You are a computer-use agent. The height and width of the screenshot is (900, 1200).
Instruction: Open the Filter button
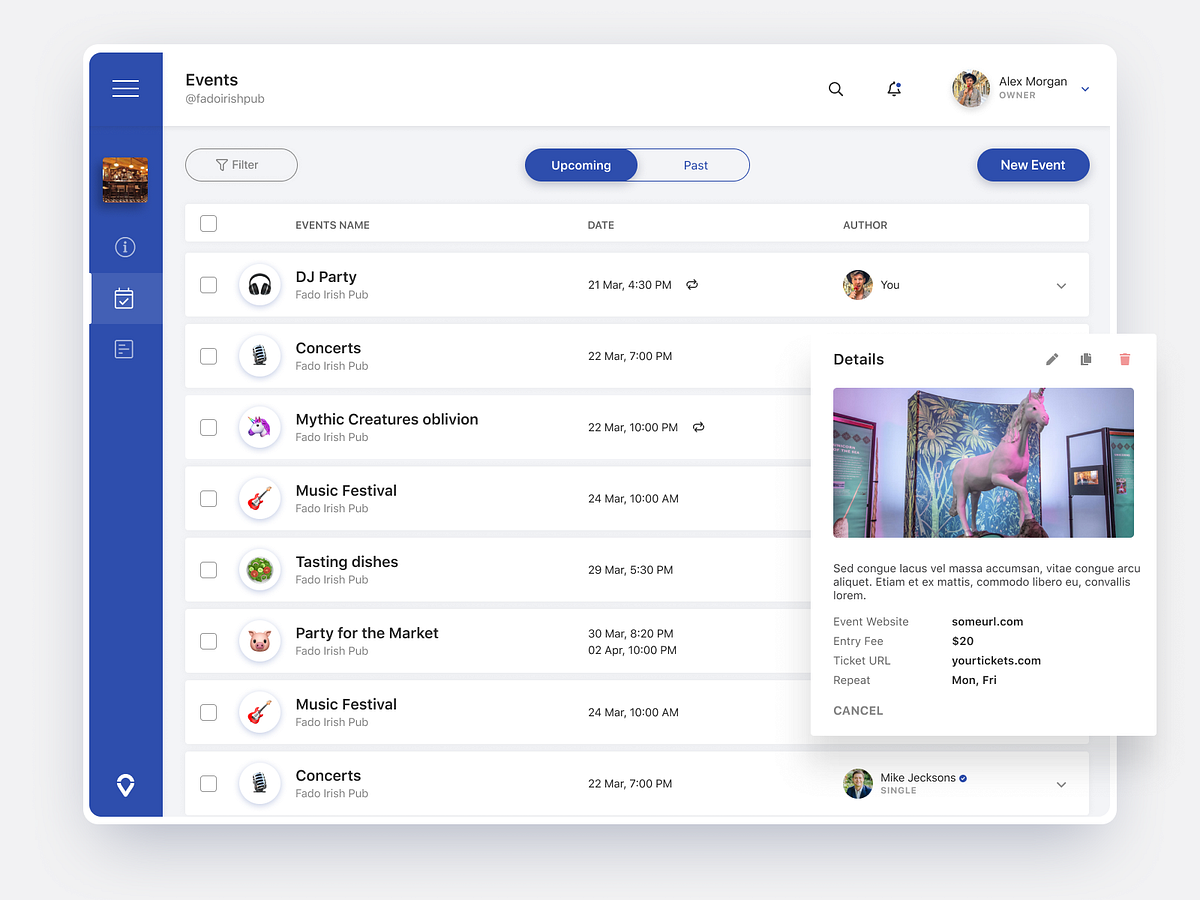point(241,165)
